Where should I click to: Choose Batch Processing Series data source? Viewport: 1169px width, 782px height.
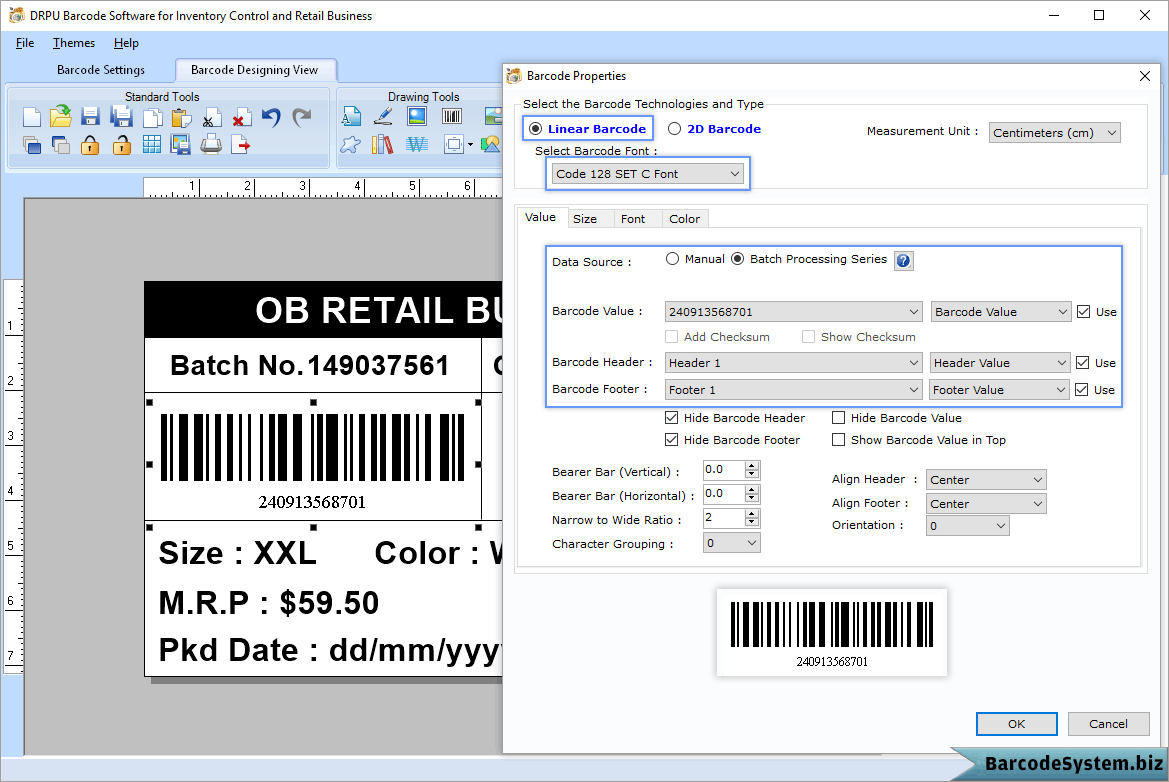809,259
